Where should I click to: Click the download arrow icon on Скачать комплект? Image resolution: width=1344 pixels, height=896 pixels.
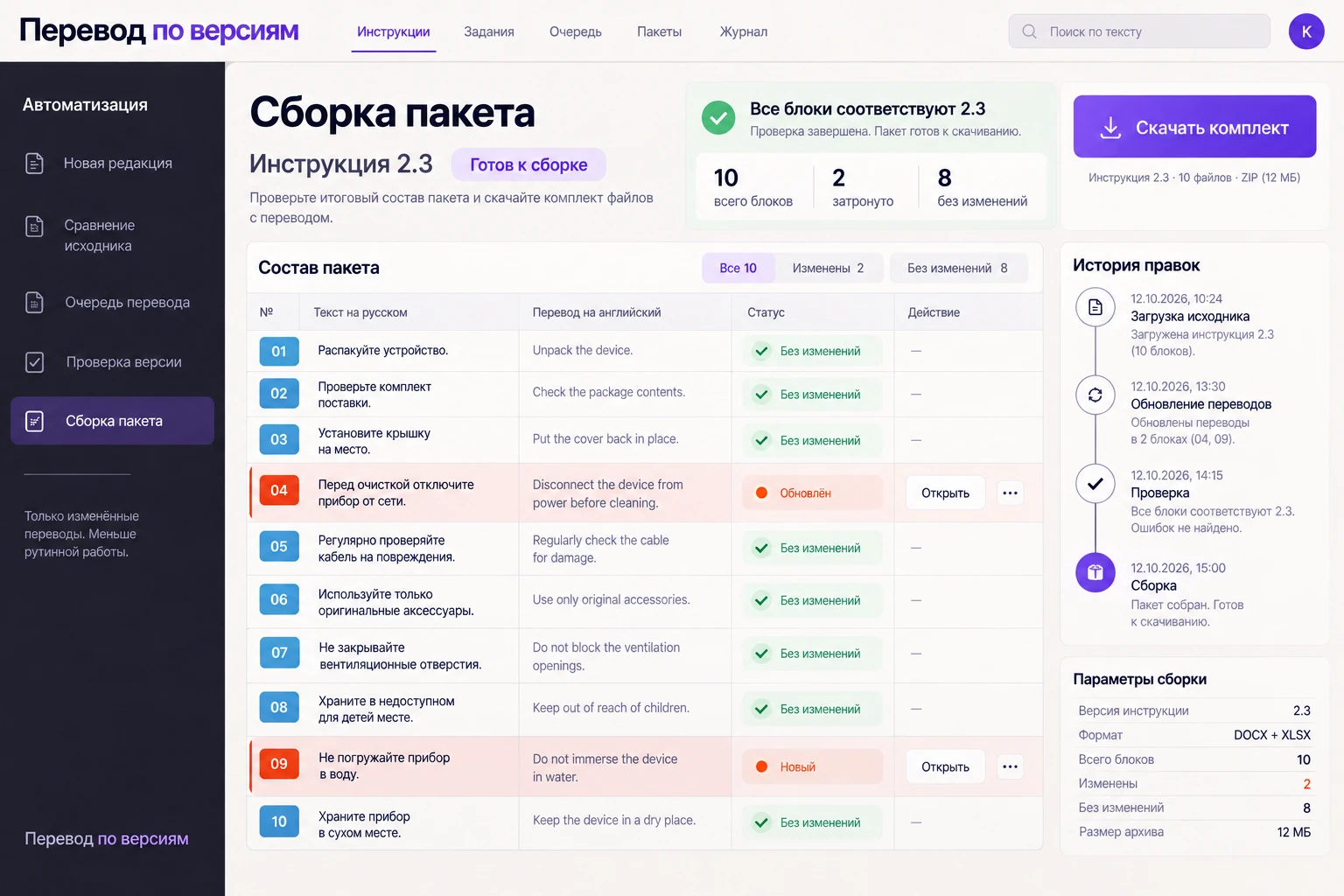click(x=1110, y=128)
